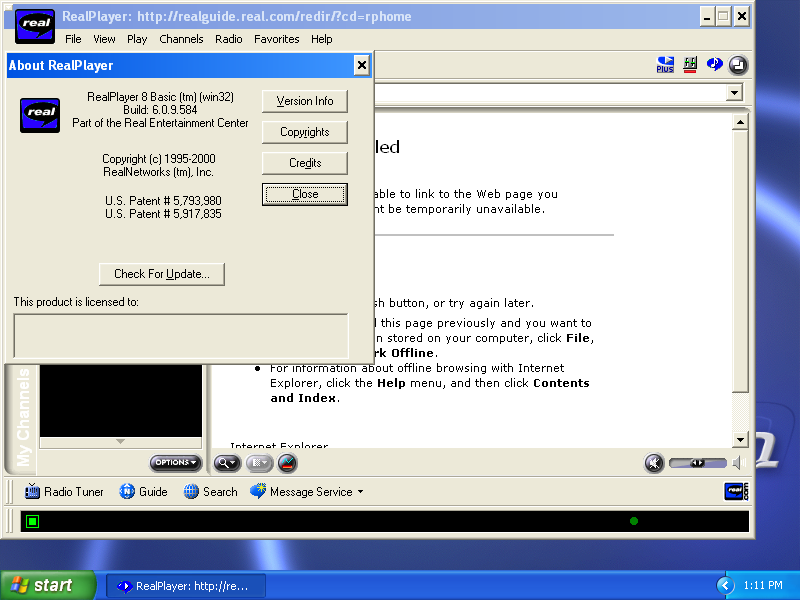Click the real logo in About dialog
Screen dimensions: 800x600
pos(40,115)
